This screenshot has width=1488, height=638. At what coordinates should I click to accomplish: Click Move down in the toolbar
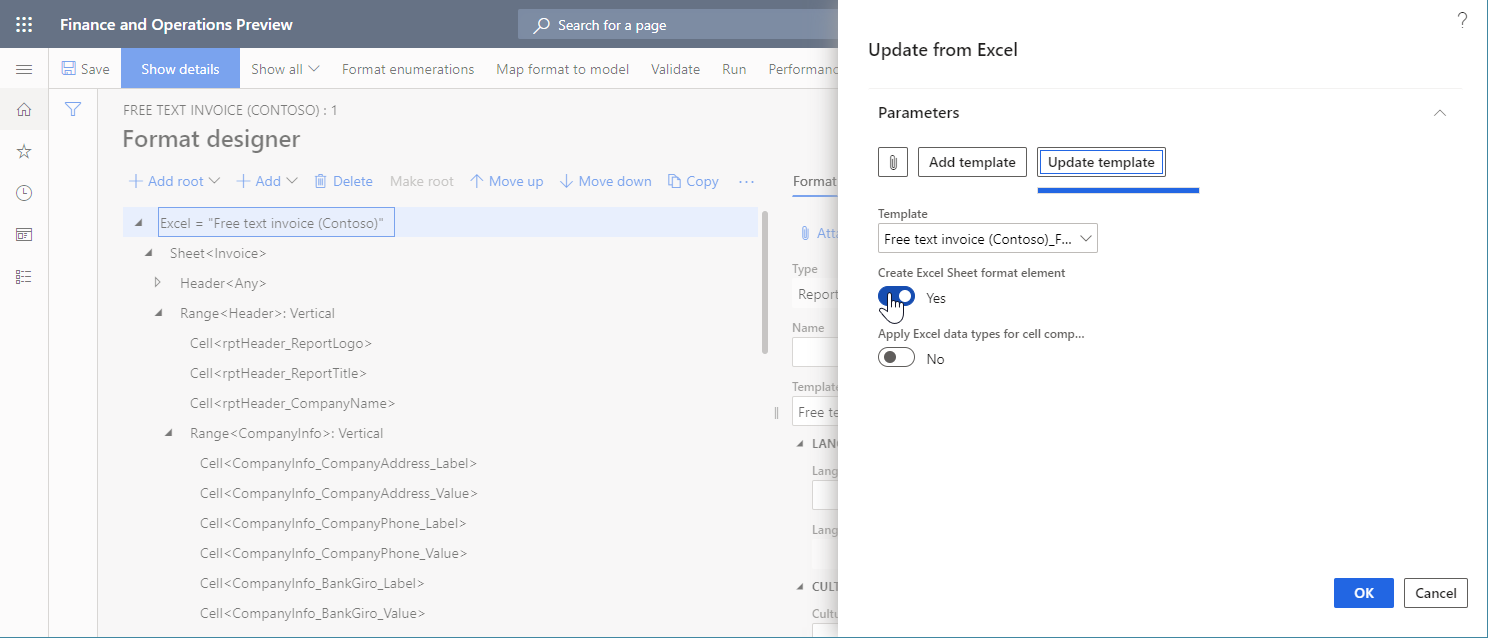tap(605, 181)
